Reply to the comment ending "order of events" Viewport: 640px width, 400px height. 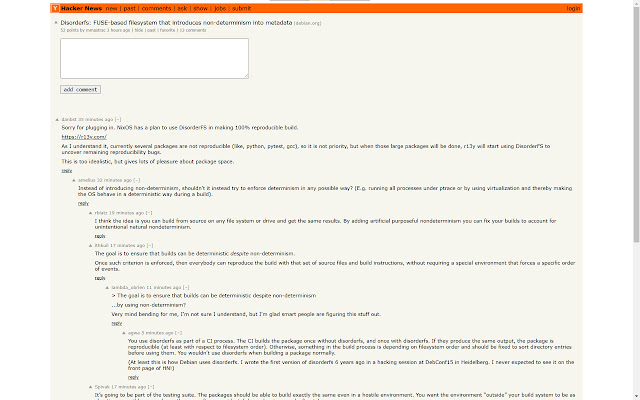(x=100, y=278)
